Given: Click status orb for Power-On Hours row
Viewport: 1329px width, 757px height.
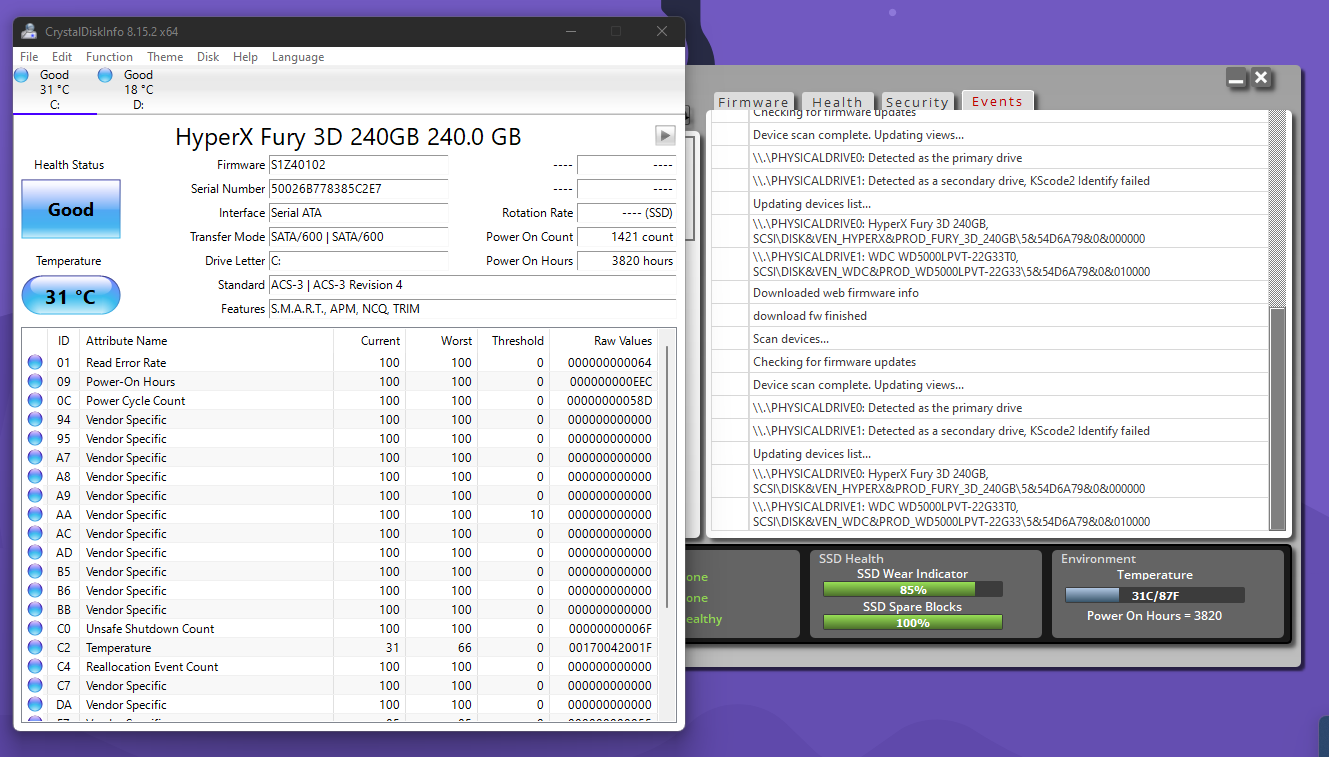Looking at the screenshot, I should point(35,382).
